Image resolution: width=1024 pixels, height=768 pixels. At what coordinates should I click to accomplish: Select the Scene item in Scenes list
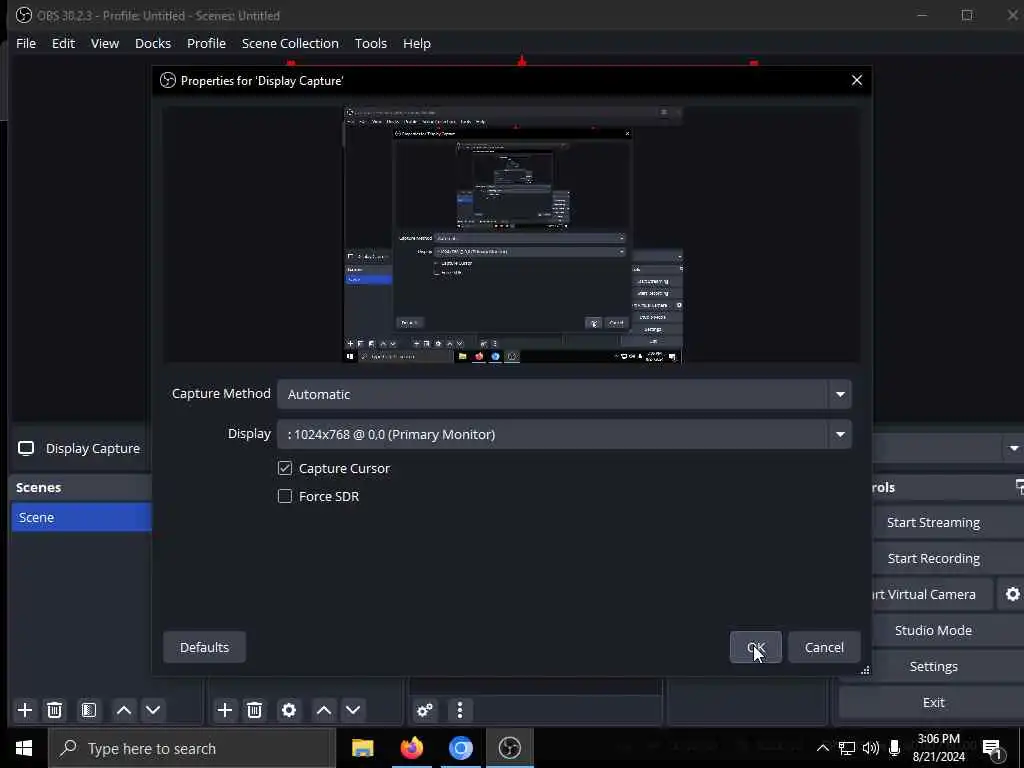[82, 517]
